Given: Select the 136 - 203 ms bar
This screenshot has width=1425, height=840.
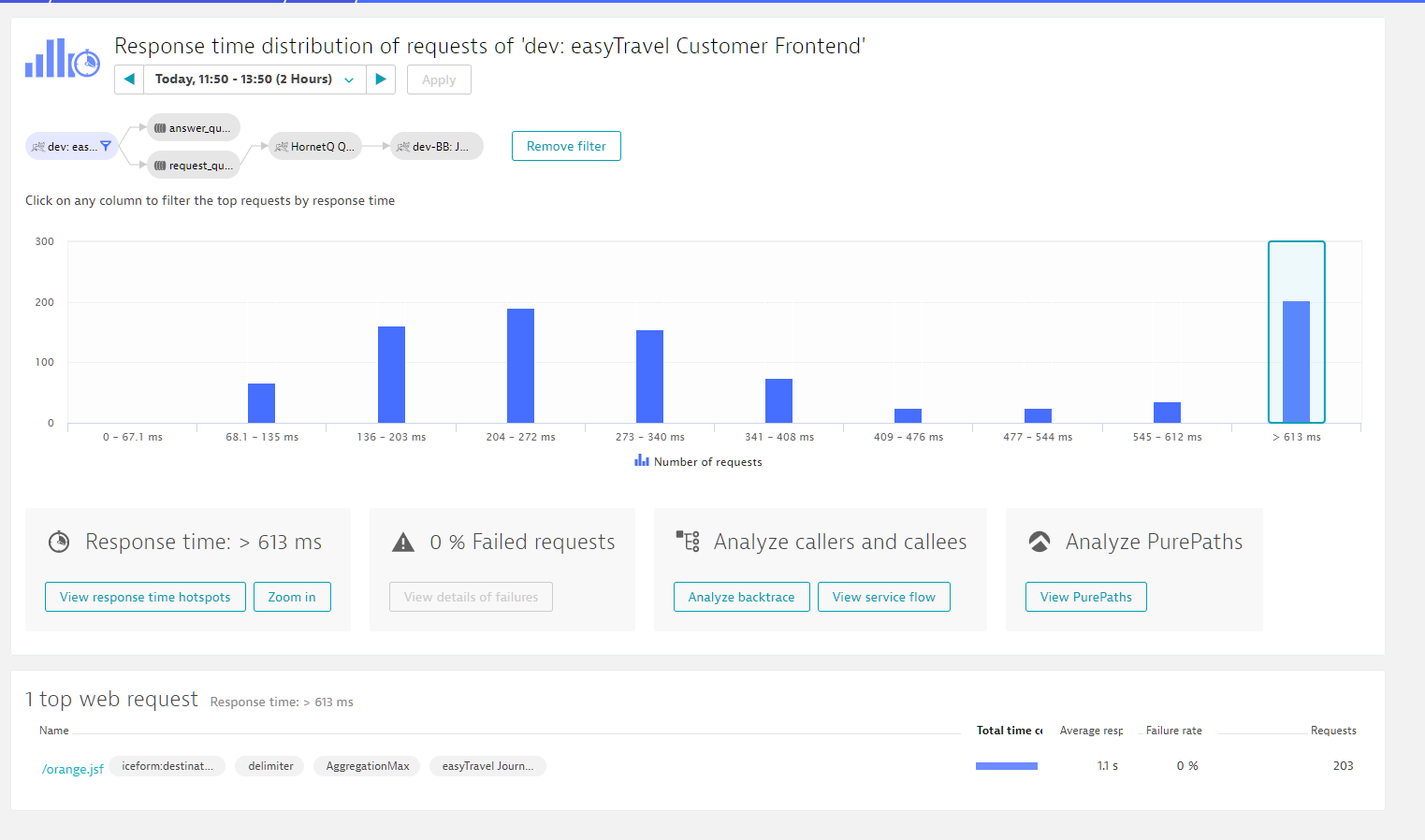Looking at the screenshot, I should point(391,374).
